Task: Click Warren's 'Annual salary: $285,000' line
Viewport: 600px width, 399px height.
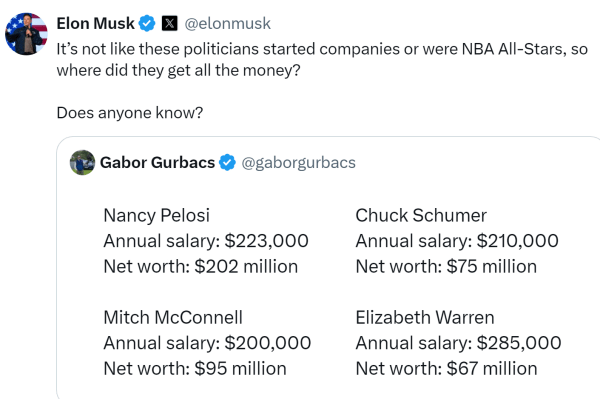Action: [x=458, y=343]
